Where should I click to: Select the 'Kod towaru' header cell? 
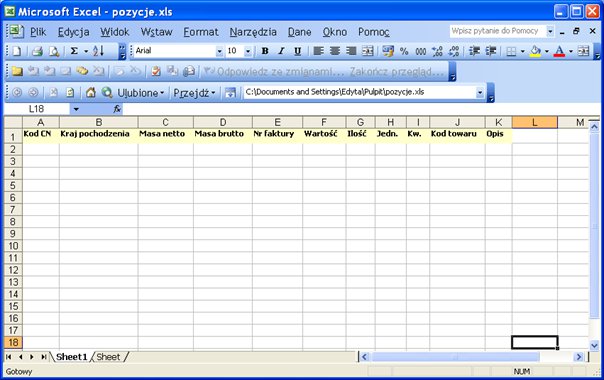pyautogui.click(x=457, y=136)
